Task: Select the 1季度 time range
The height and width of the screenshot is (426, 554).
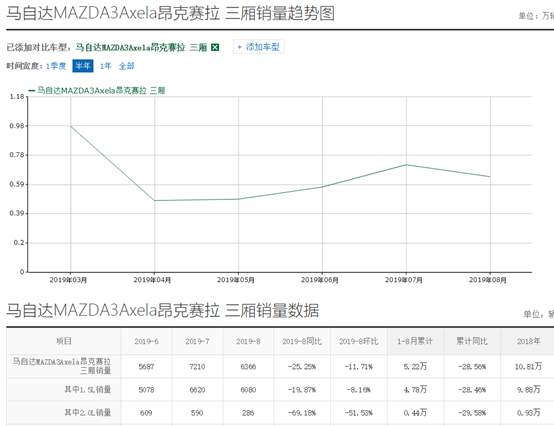Action: [56, 66]
